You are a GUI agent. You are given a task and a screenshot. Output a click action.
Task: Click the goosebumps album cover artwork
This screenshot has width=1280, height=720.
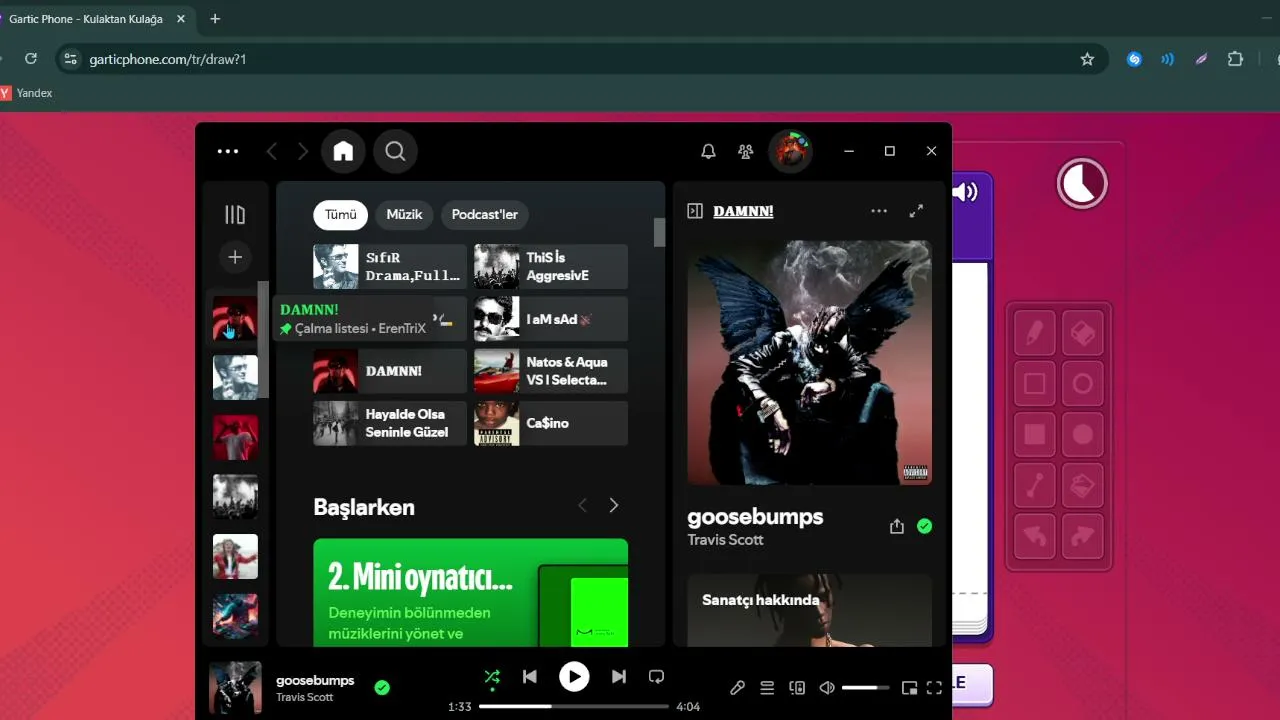tap(810, 362)
